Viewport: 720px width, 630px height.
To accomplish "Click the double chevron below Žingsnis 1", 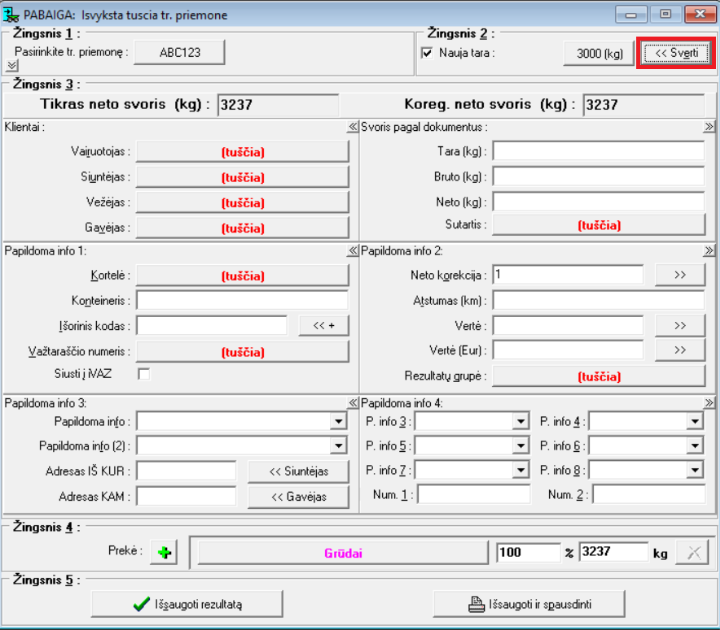I will pyautogui.click(x=12, y=65).
